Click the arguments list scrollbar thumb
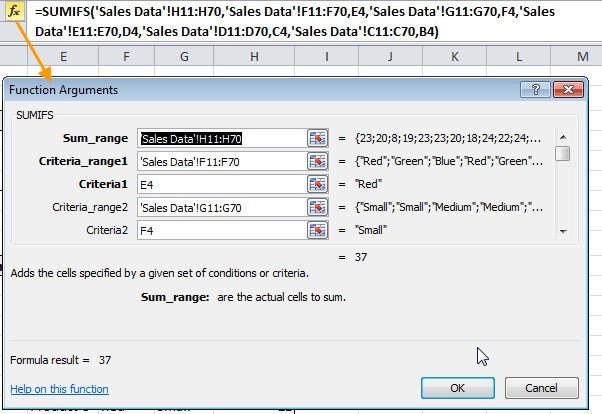This screenshot has height=414, width=602. [563, 153]
